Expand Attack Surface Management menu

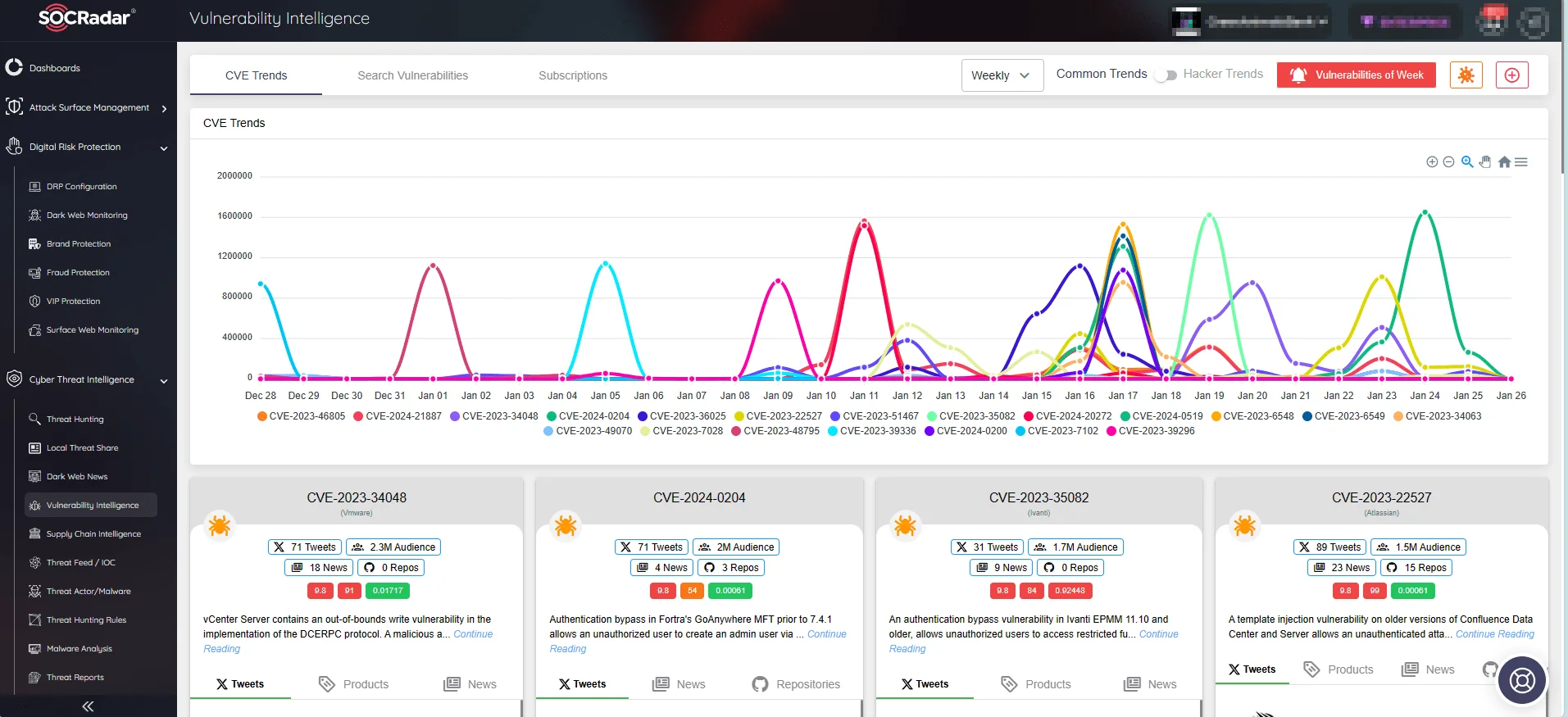point(89,107)
